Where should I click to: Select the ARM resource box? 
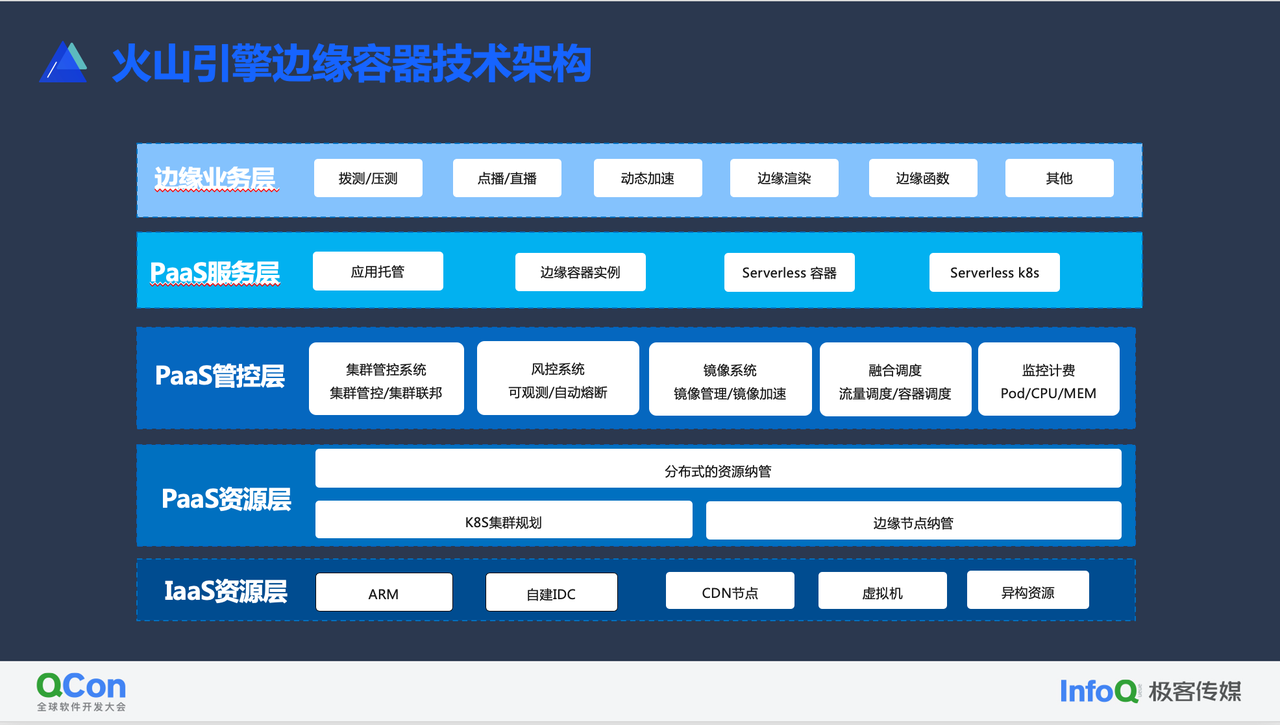[384, 592]
